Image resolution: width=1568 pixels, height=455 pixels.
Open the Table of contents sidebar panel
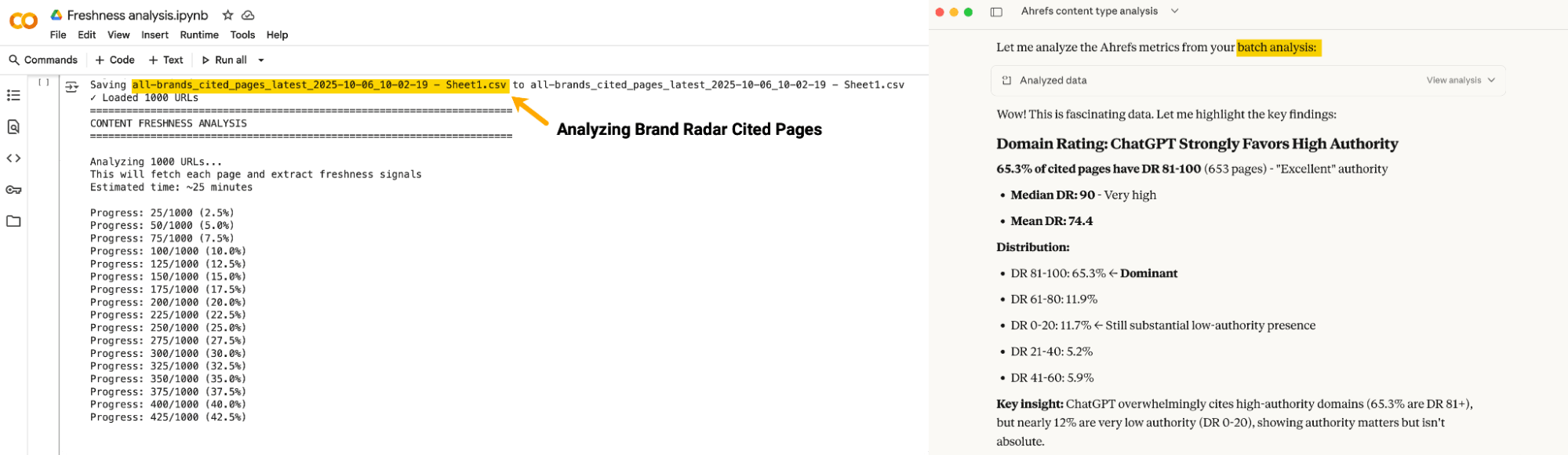click(x=13, y=95)
